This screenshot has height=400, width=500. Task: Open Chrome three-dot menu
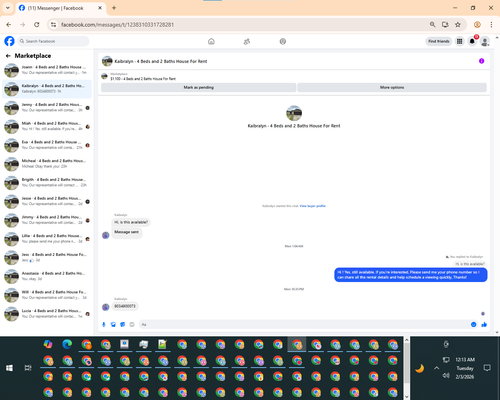click(491, 25)
